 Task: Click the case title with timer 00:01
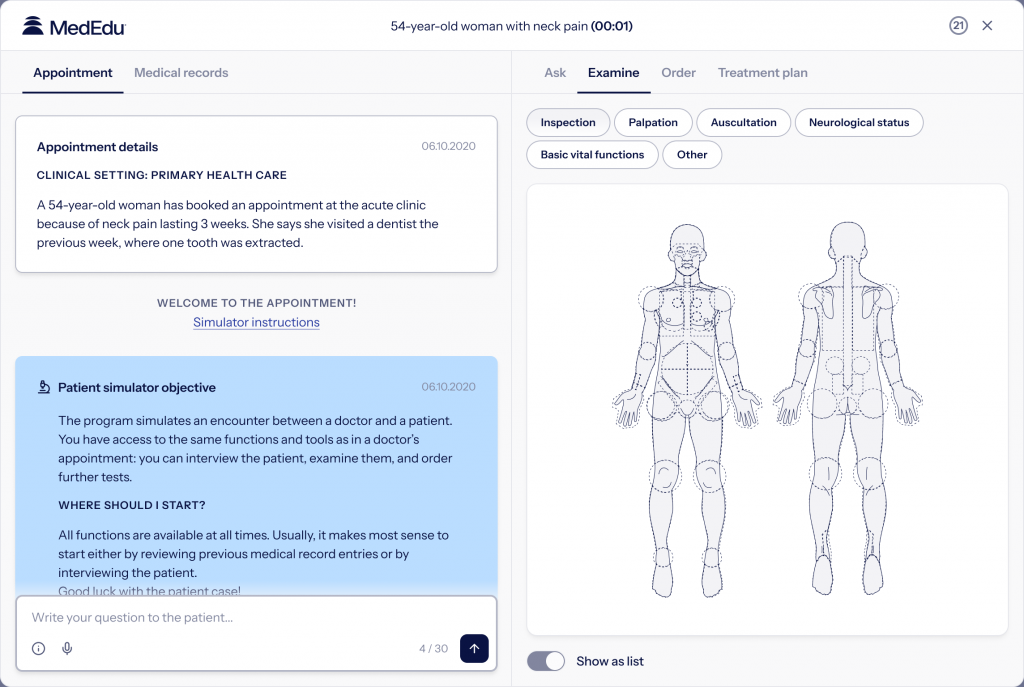click(511, 26)
